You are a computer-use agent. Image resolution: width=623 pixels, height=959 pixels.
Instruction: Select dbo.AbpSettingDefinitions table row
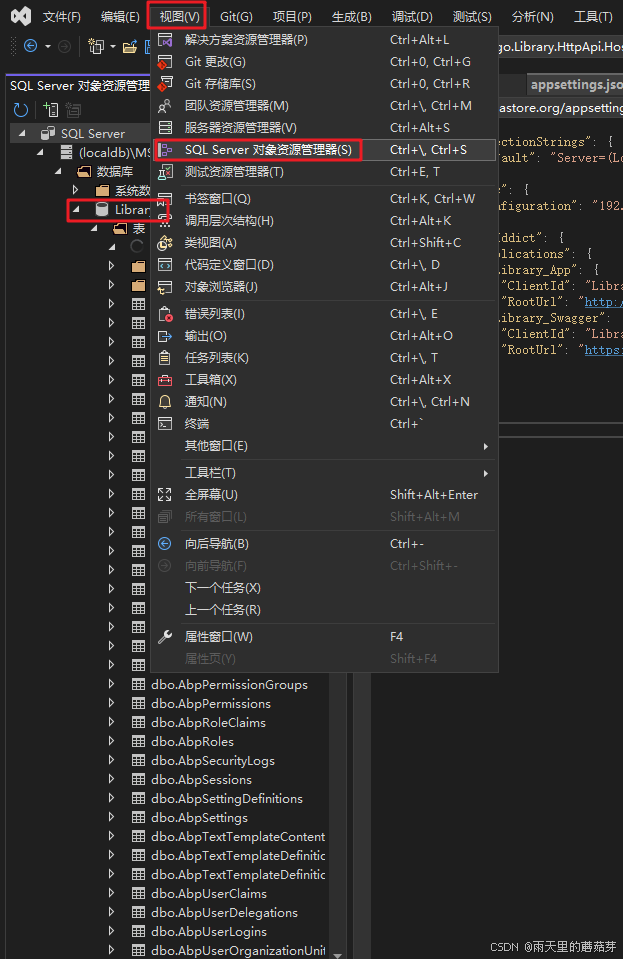click(227, 799)
